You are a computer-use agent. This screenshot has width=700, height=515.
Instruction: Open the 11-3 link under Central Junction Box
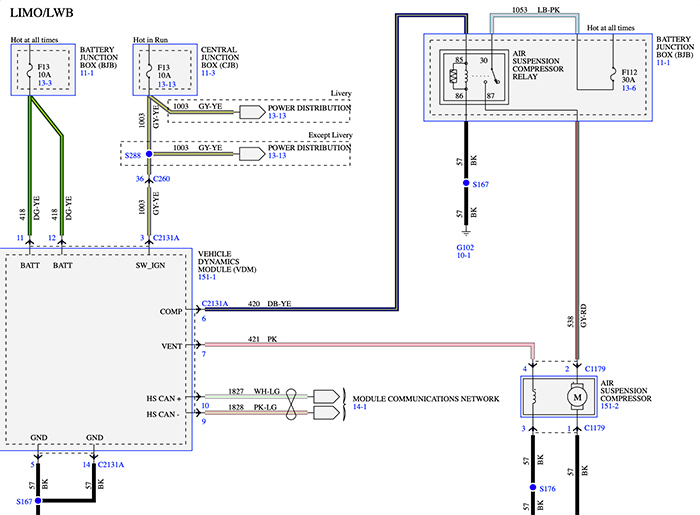208,73
